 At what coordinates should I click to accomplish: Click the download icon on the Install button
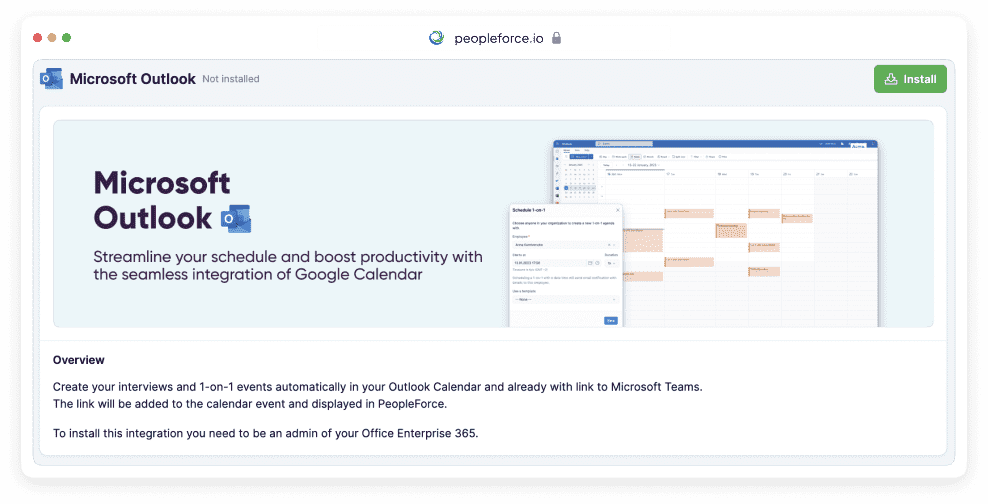pos(891,80)
